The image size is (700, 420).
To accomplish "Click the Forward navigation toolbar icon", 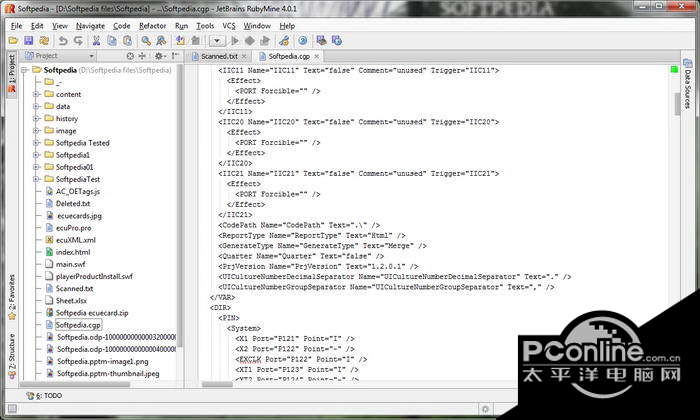I will [x=196, y=41].
